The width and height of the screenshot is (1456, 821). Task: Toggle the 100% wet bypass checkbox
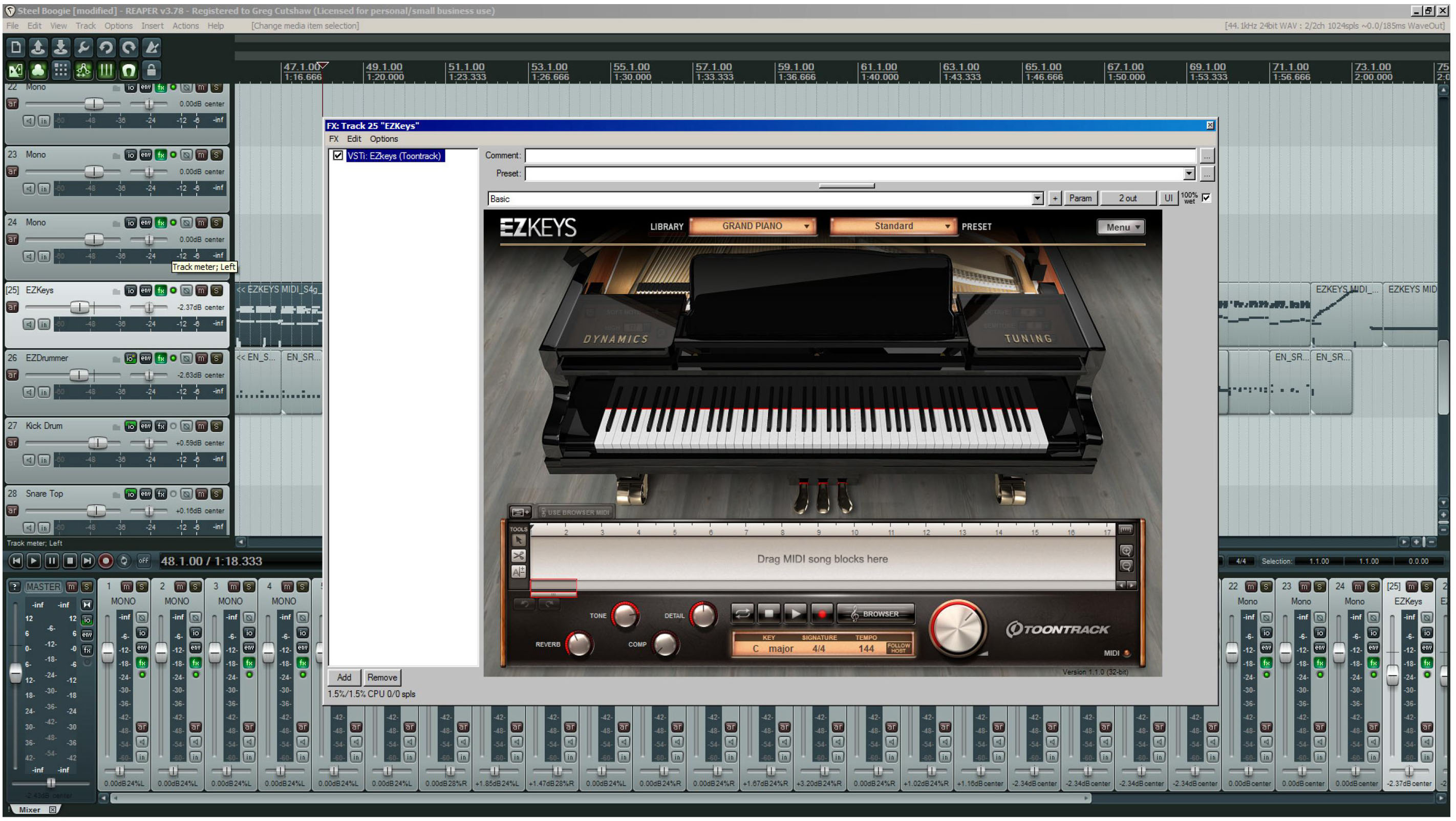tap(1206, 198)
